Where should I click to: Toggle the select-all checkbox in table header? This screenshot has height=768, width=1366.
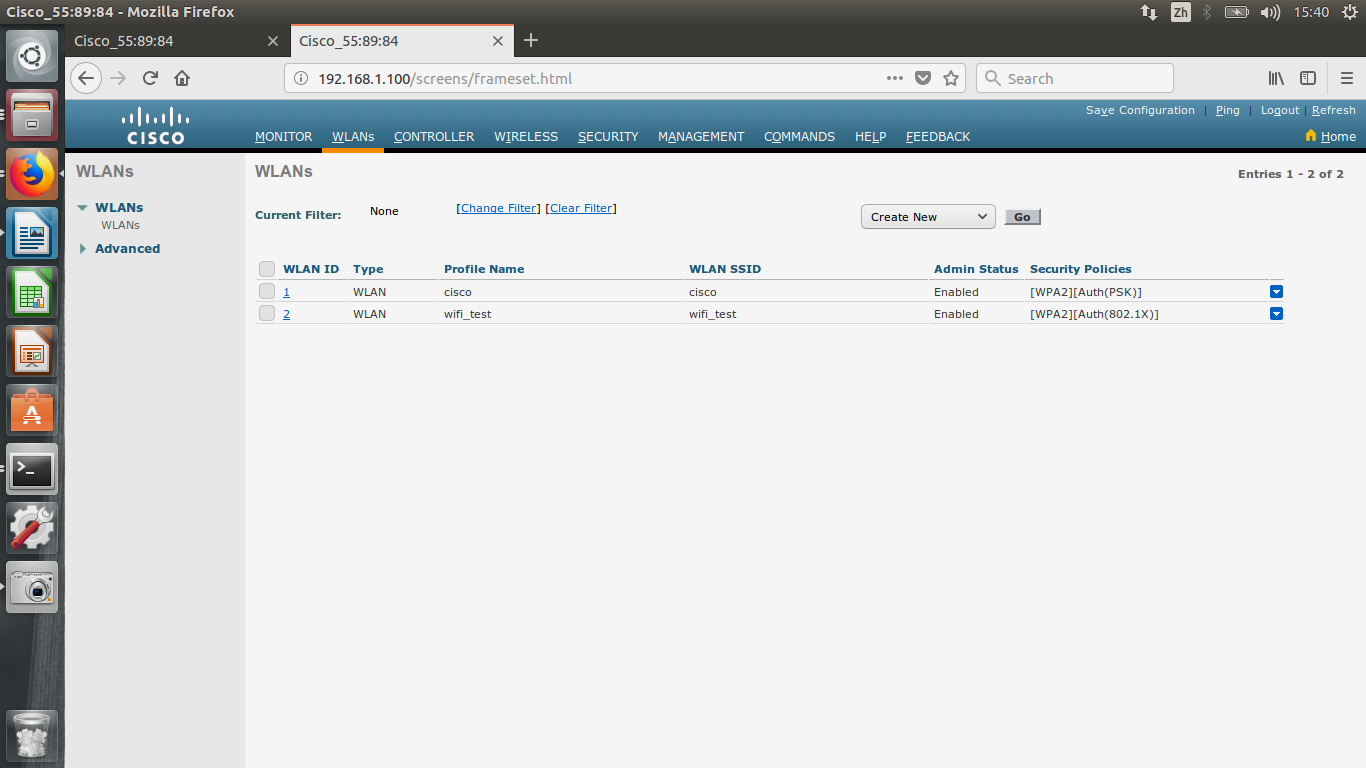point(267,269)
